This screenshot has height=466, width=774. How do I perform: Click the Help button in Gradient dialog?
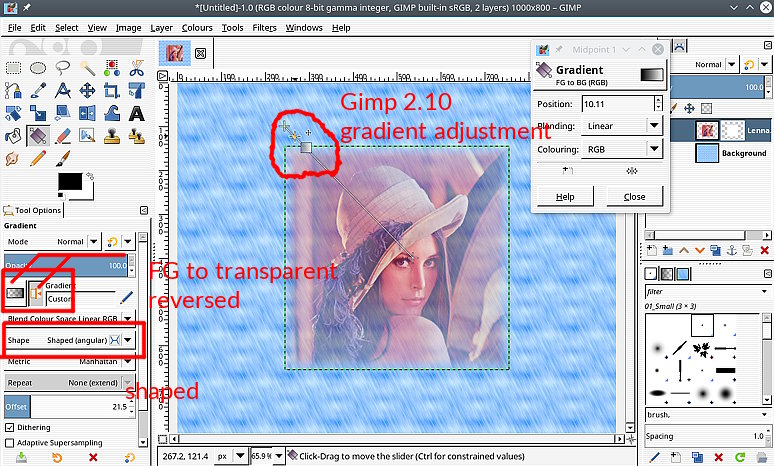[x=565, y=196]
